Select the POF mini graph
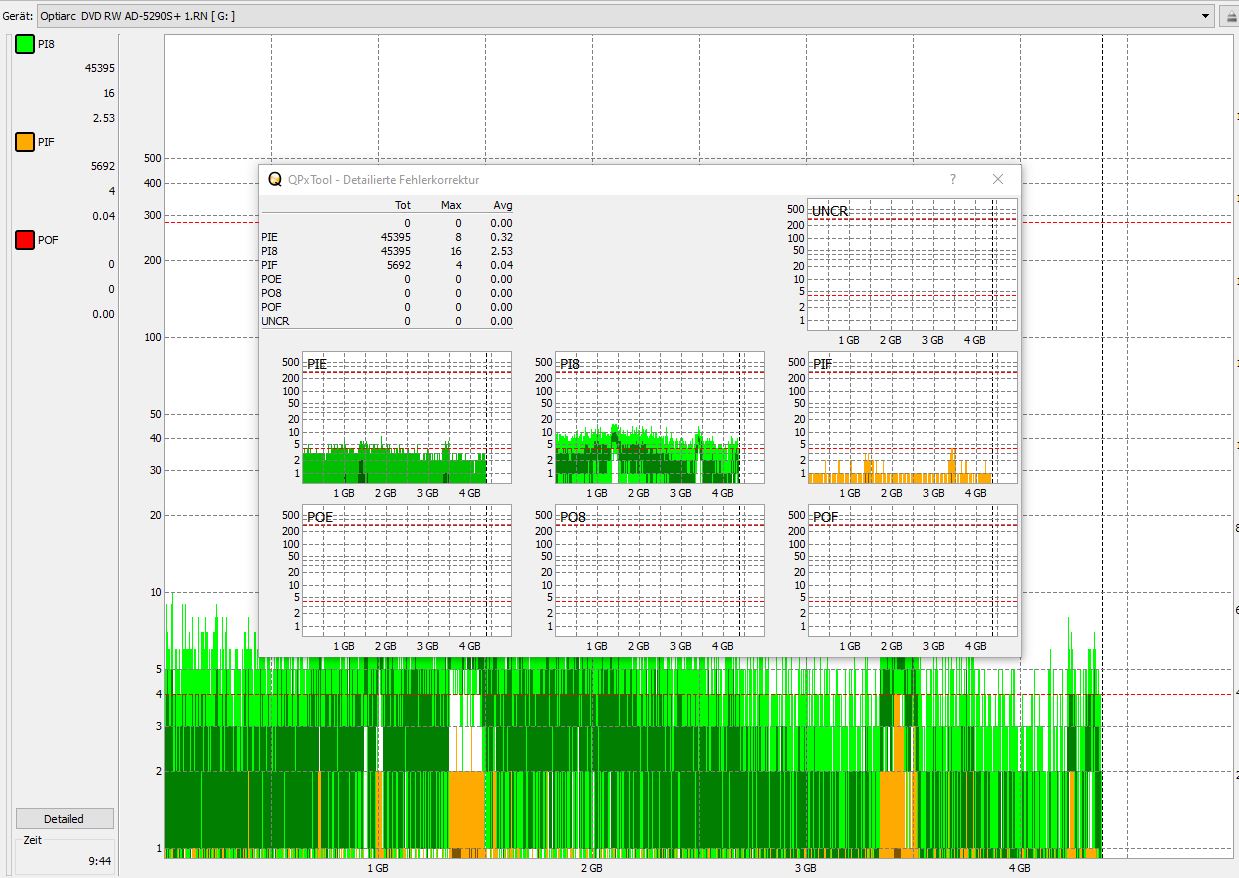1239x878 pixels. [x=900, y=571]
